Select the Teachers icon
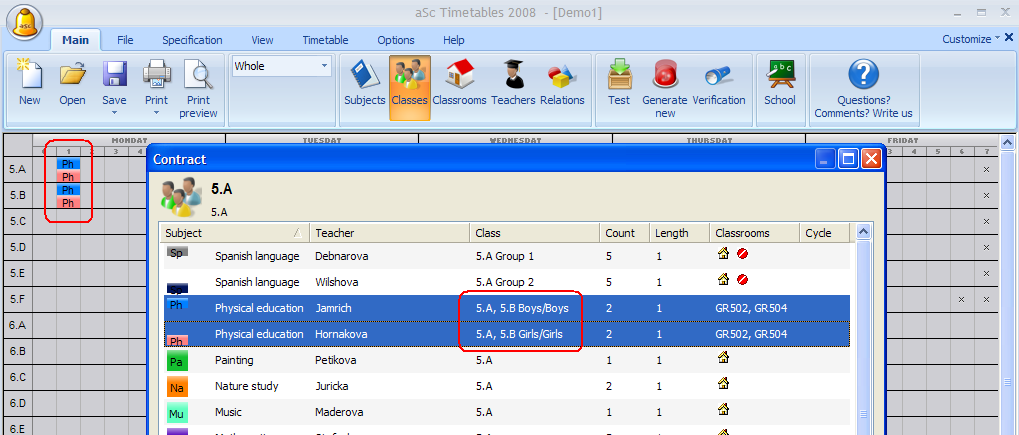The width and height of the screenshot is (1019, 435). coord(513,78)
